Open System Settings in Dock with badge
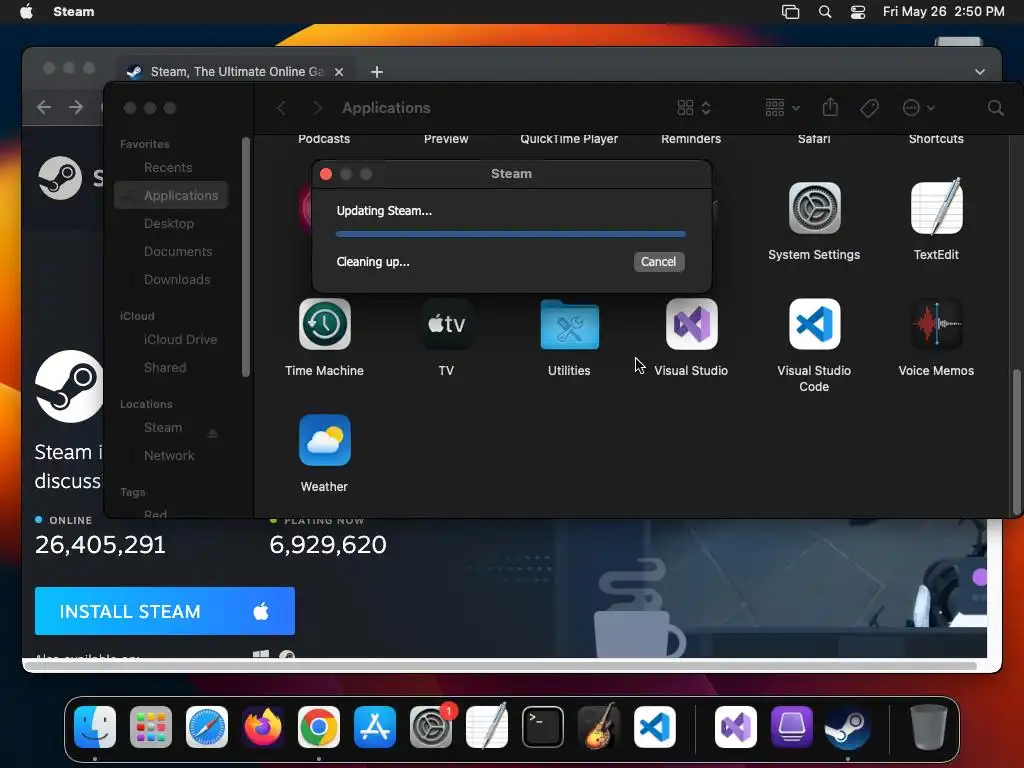This screenshot has height=768, width=1024. click(431, 727)
